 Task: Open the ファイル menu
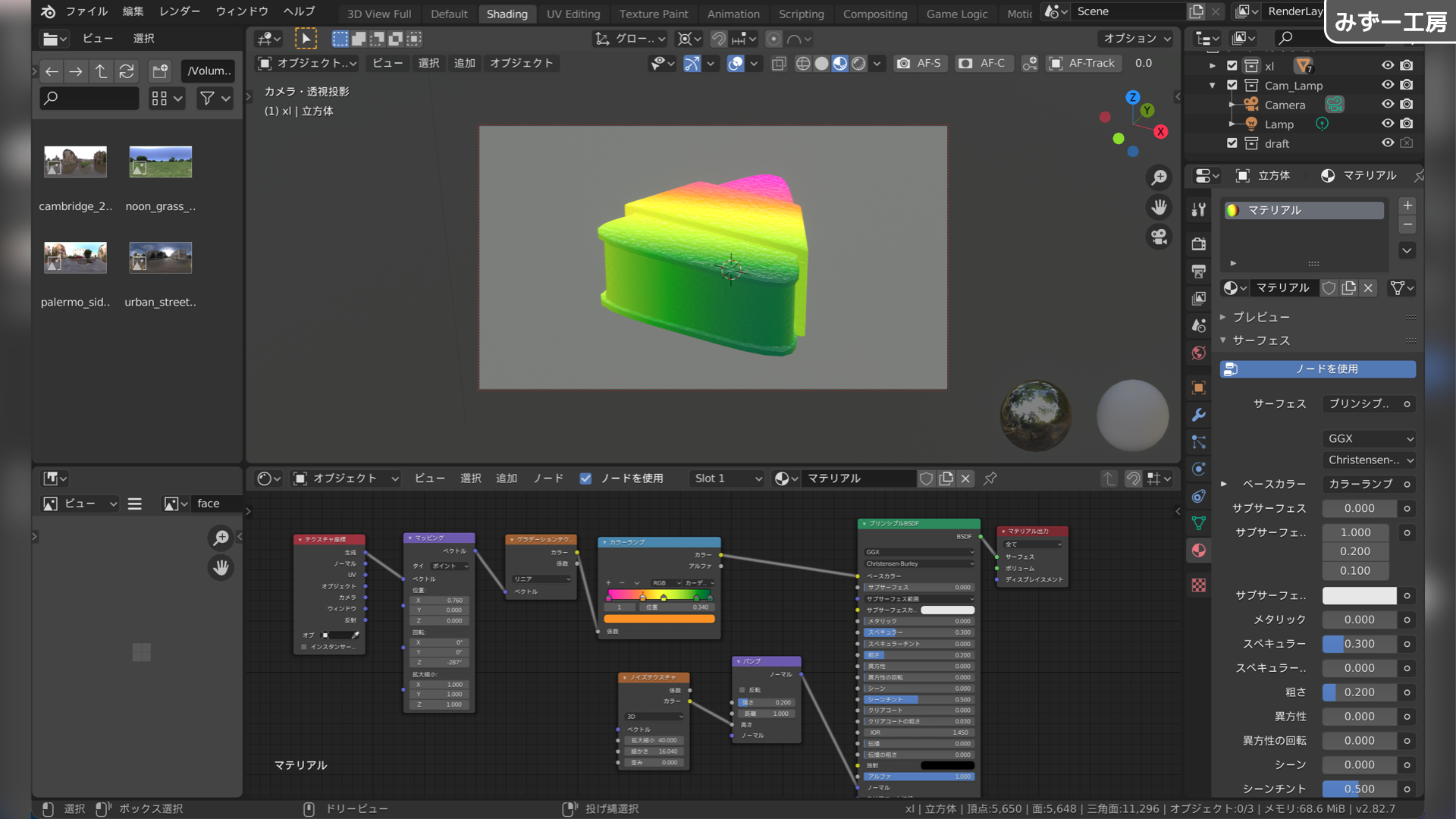(86, 11)
